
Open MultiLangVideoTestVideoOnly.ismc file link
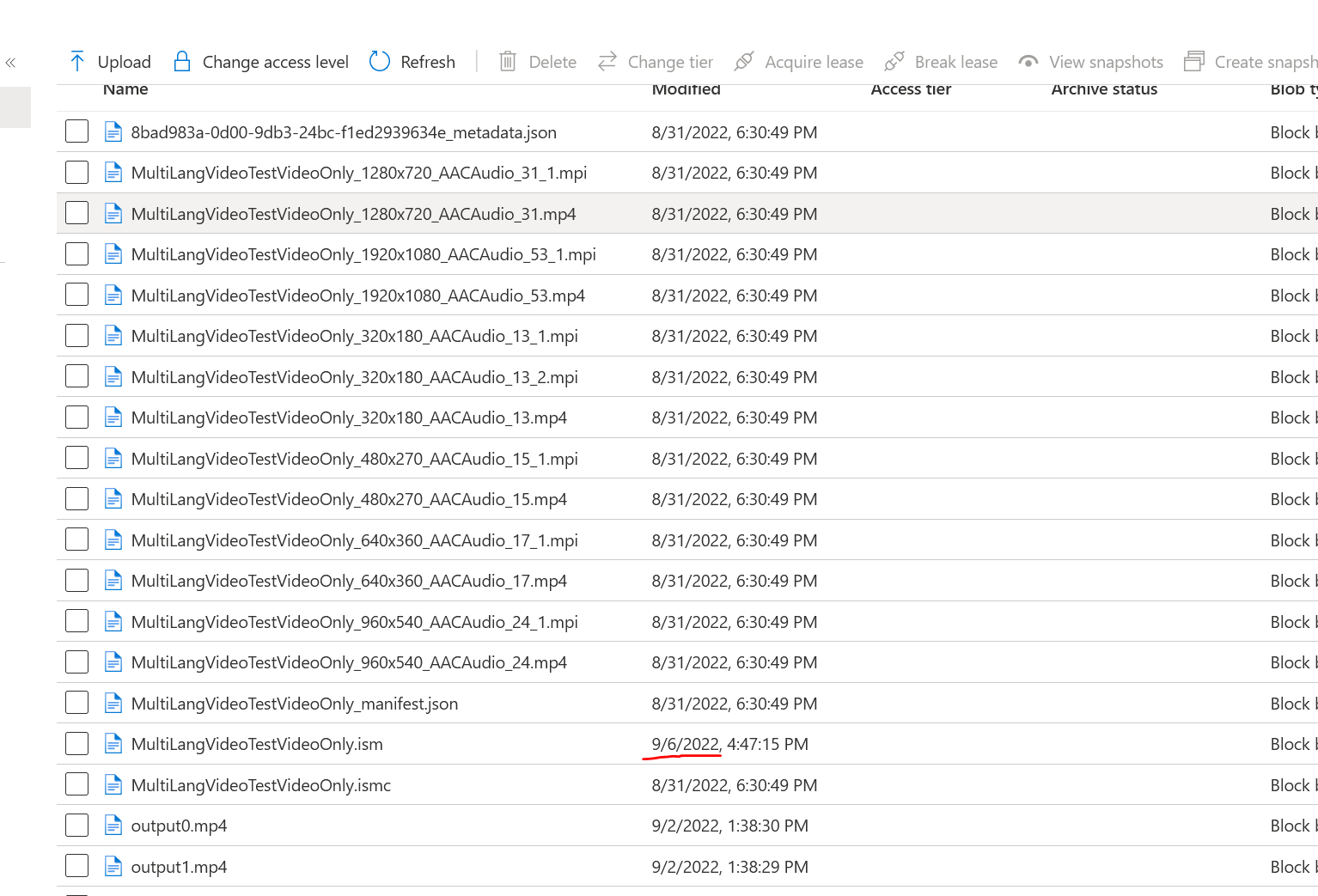(260, 785)
